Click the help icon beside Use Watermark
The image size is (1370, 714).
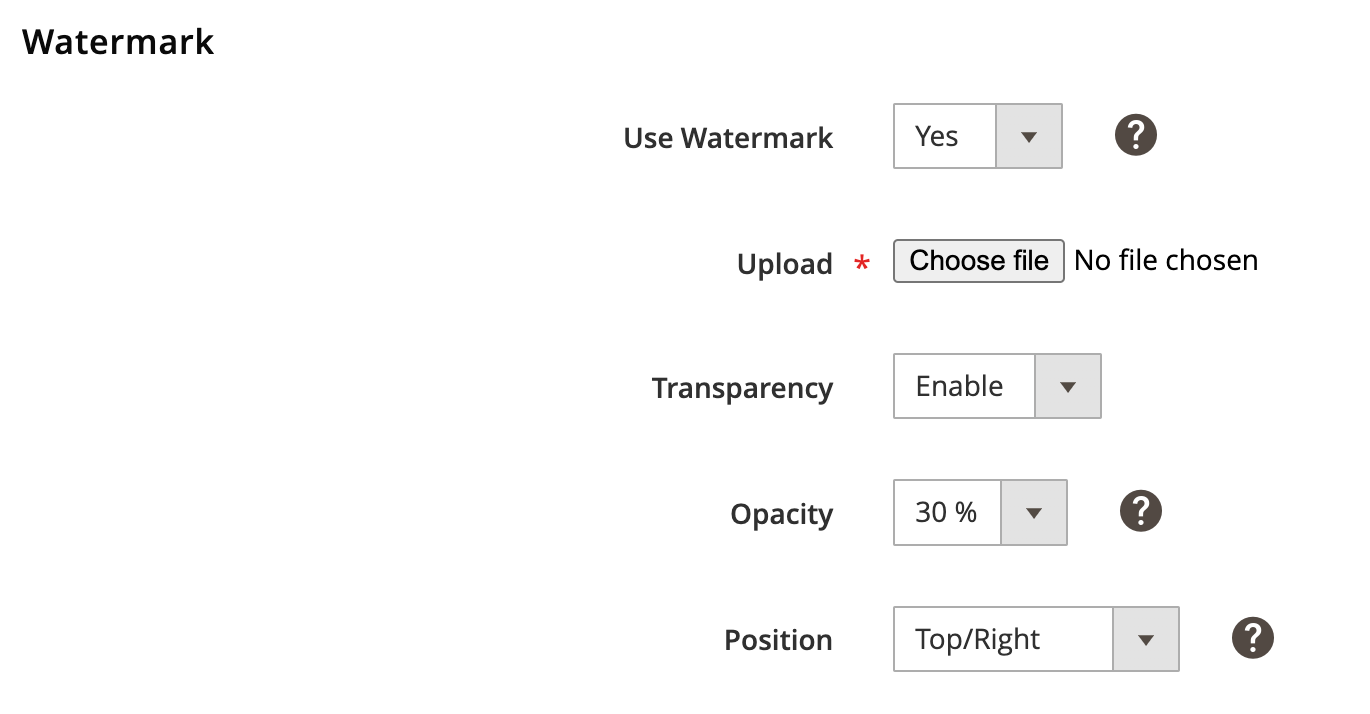1136,135
